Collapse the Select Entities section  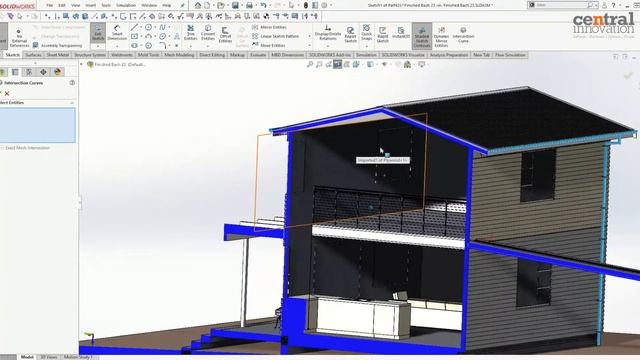tap(72, 103)
